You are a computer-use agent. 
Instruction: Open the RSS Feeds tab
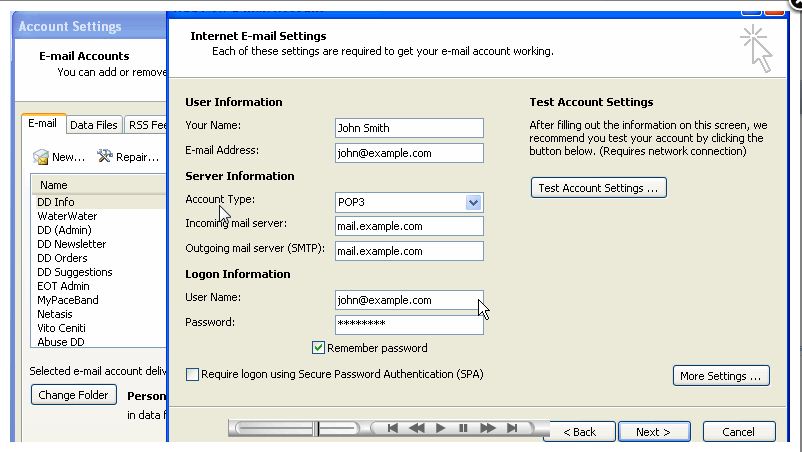tap(146, 125)
